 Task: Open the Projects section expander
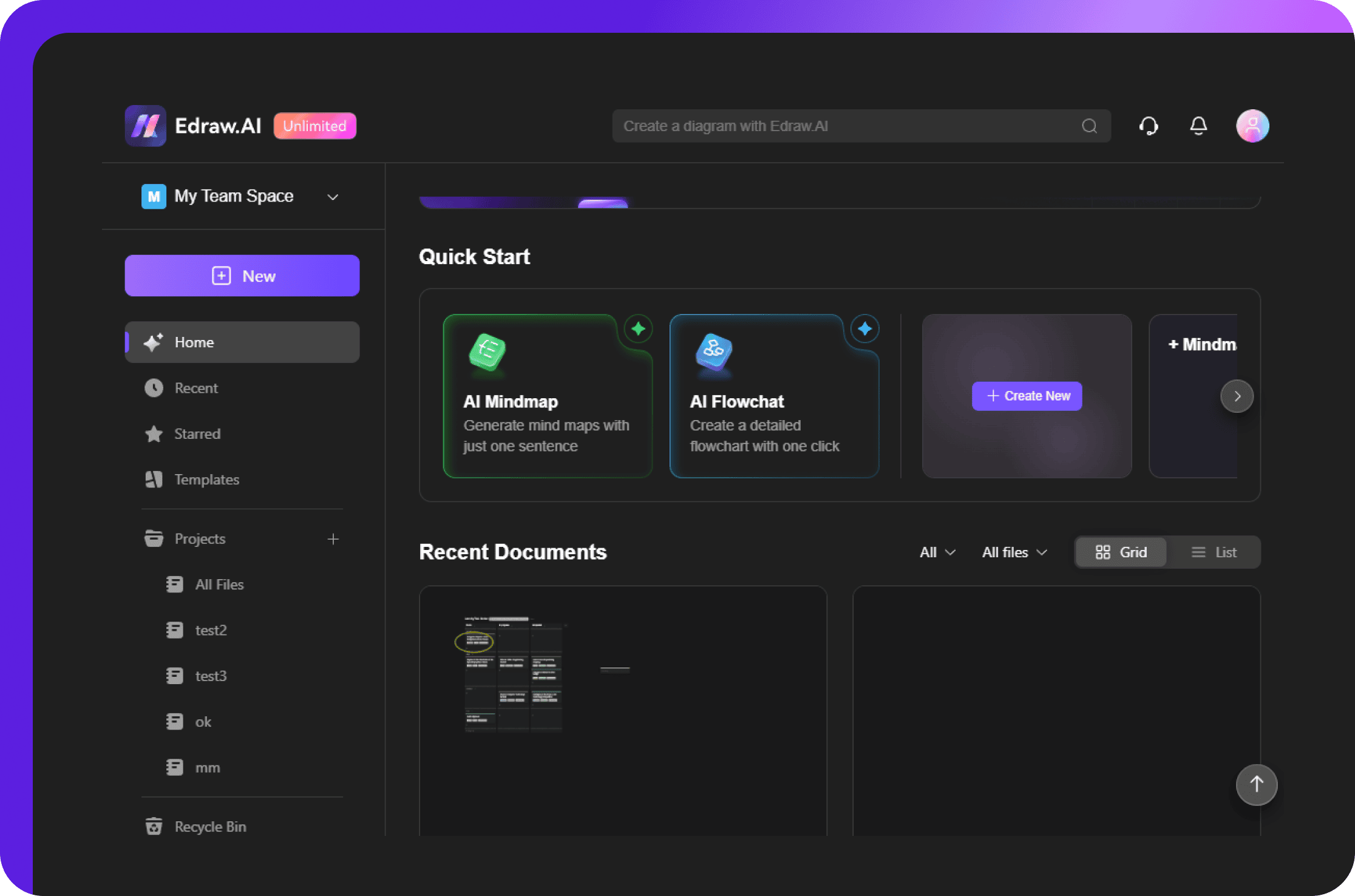point(200,537)
